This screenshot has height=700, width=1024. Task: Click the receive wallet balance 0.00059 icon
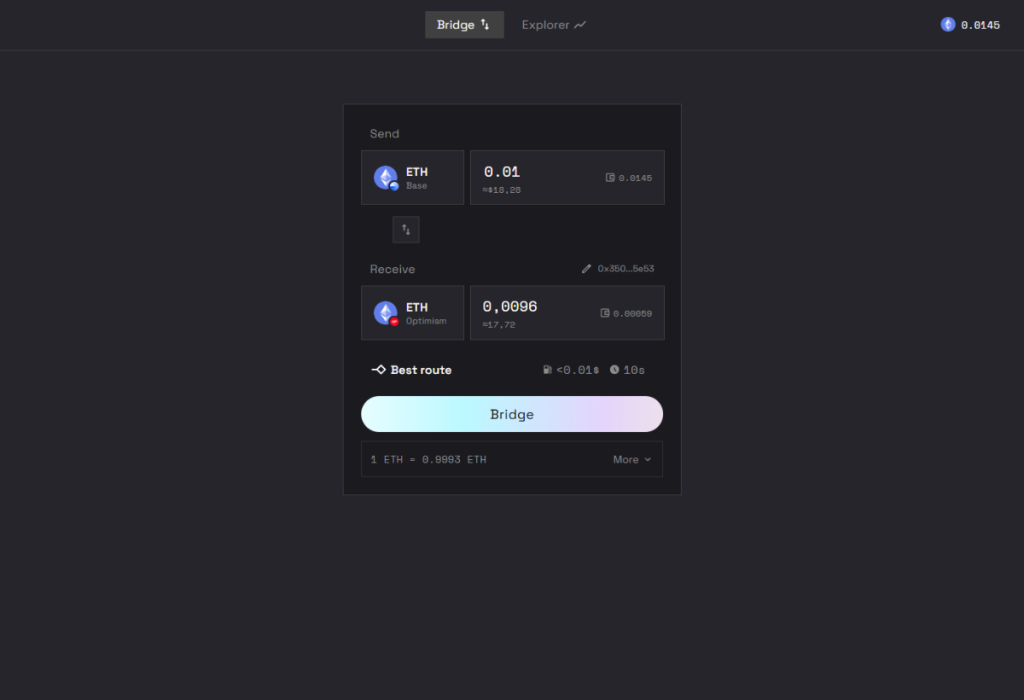[x=605, y=313]
